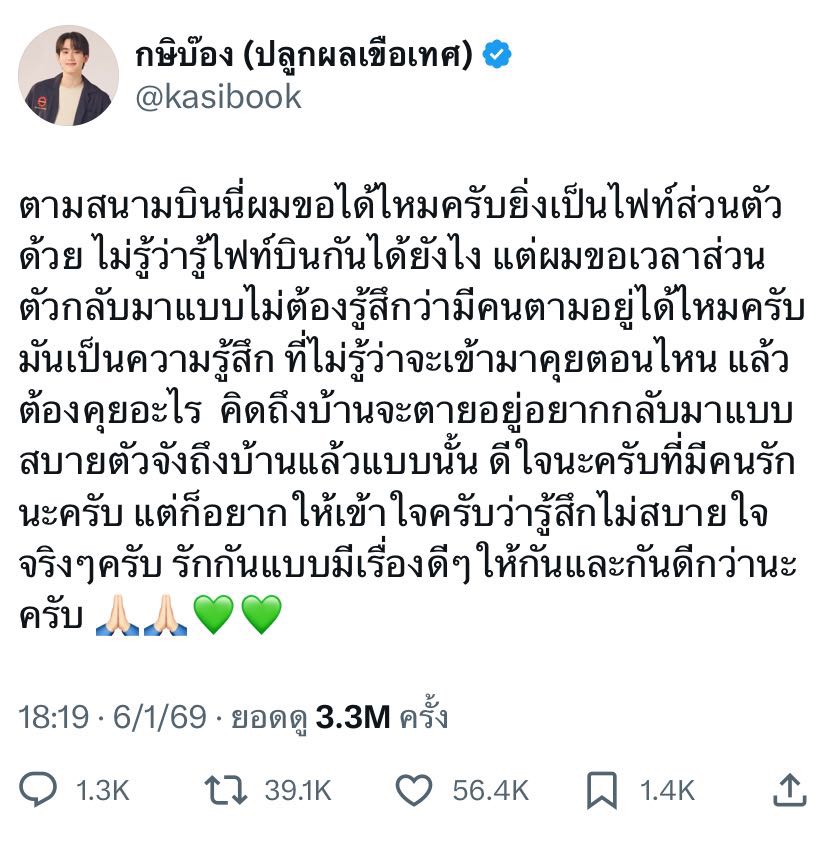Click the 39.1K reposts count
This screenshot has width=828, height=853.
(x=297, y=791)
